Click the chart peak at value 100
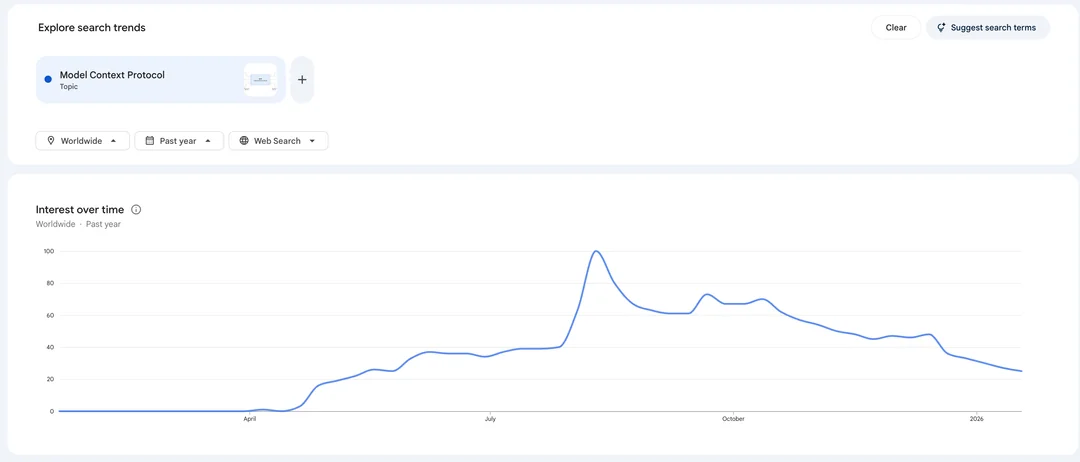 [x=596, y=251]
